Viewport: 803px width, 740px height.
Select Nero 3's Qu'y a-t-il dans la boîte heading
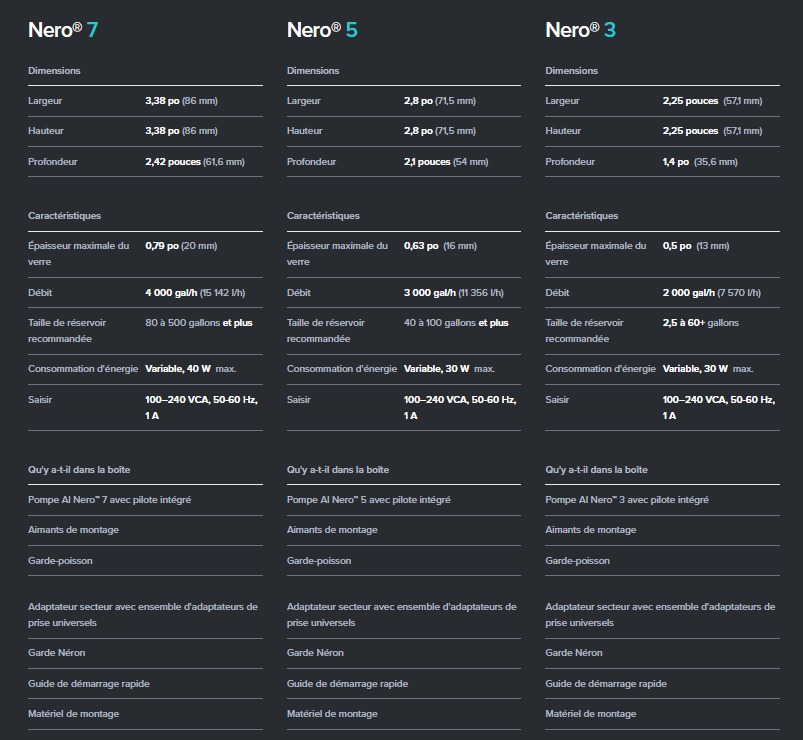coord(597,470)
